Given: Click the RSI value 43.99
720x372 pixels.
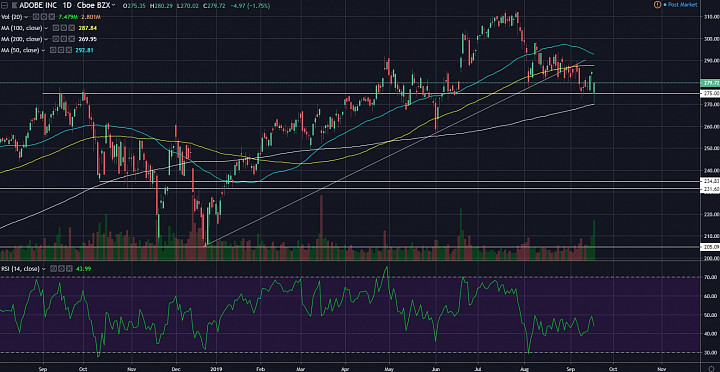Looking at the screenshot, I should (83, 269).
